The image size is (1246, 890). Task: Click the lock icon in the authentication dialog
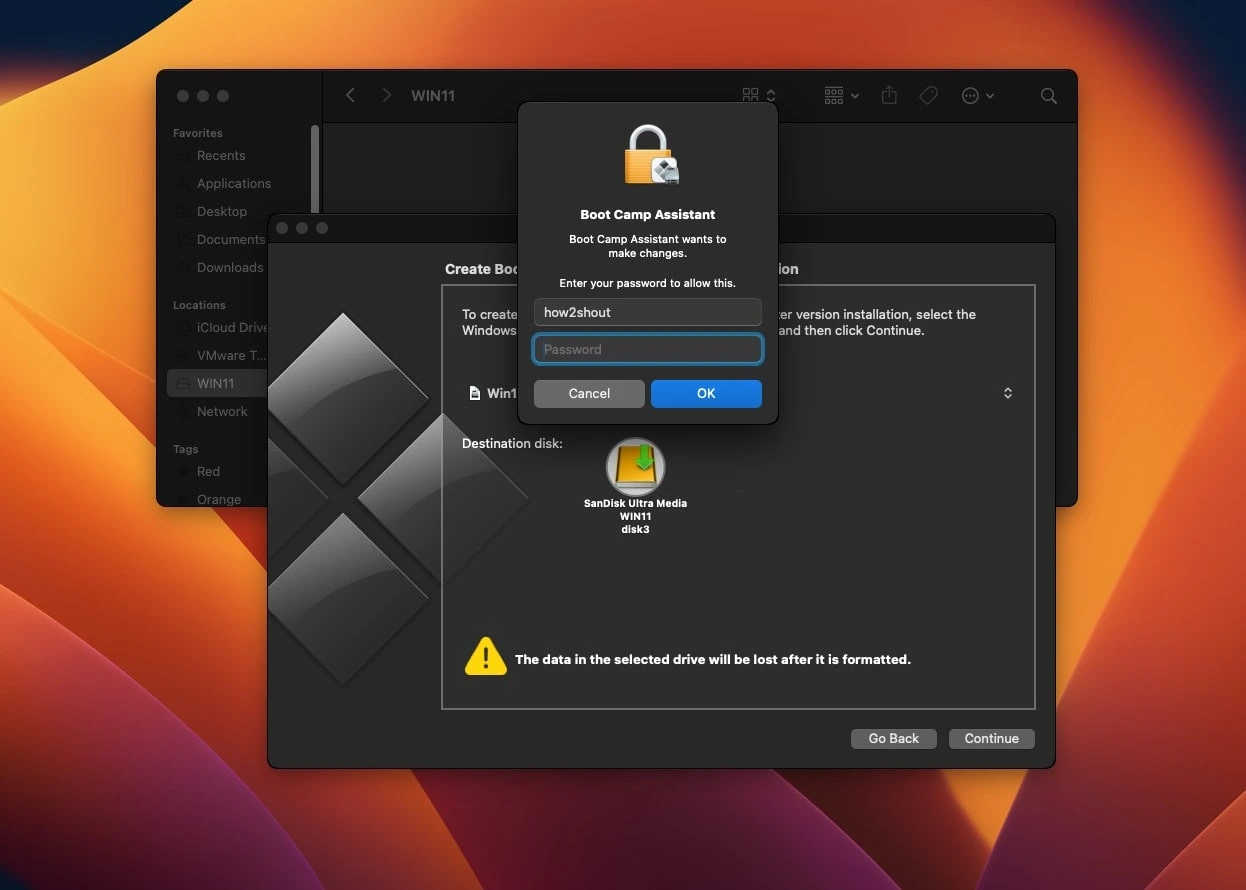[x=650, y=155]
